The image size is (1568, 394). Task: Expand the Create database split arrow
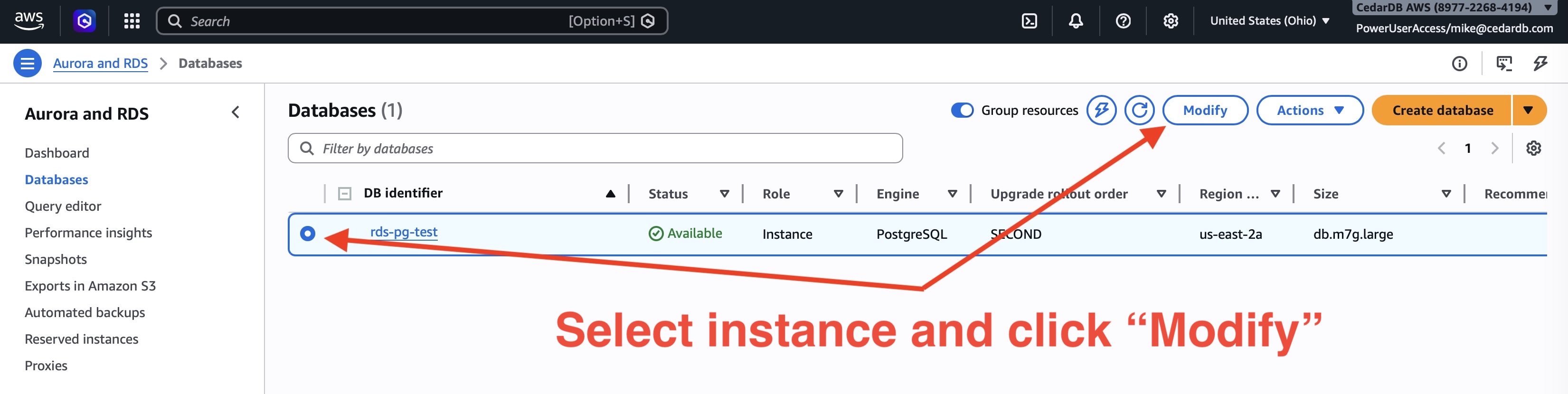[x=1528, y=110]
